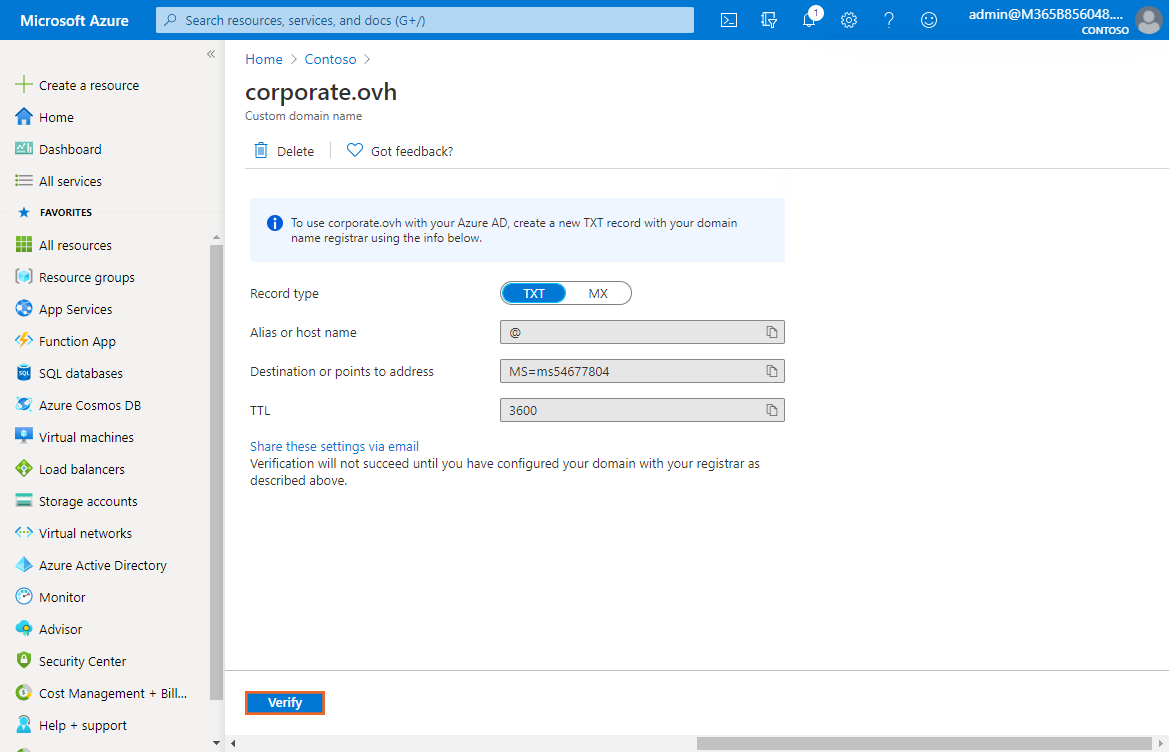Open Azure Active Directory in sidebar
Screen dimensions: 1169x752
pos(102,565)
